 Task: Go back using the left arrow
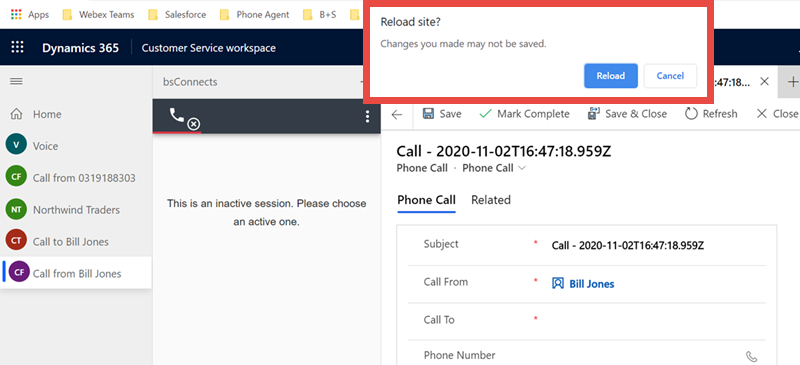click(x=397, y=114)
